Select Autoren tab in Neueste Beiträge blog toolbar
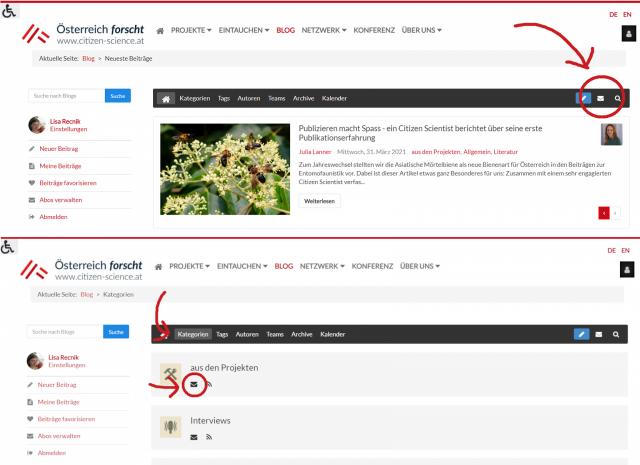The width and height of the screenshot is (640, 465). pyautogui.click(x=249, y=98)
